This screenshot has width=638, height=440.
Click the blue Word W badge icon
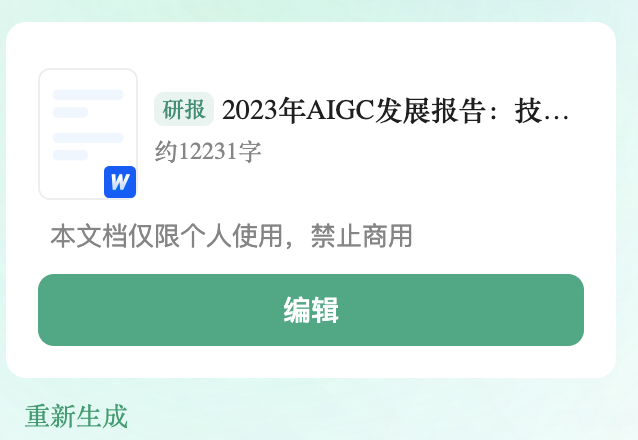[x=120, y=182]
